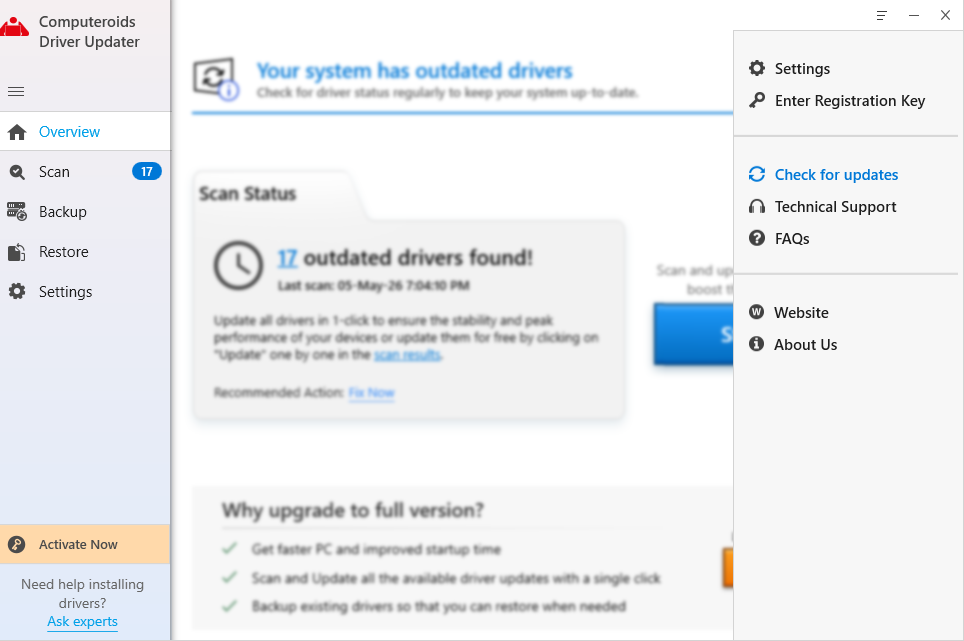Viewport: 964px width, 641px height.
Task: Click the Technical Support headset icon
Action: [757, 206]
